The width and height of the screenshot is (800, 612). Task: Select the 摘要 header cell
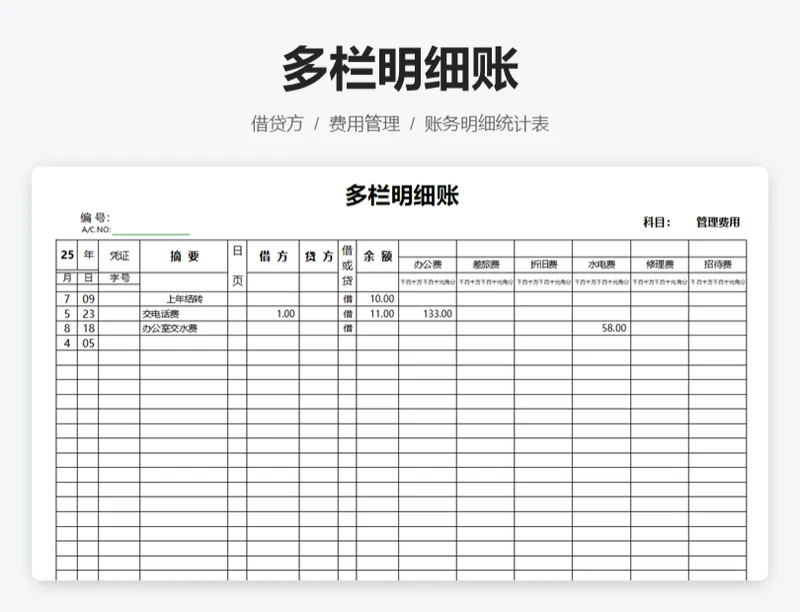(x=184, y=256)
